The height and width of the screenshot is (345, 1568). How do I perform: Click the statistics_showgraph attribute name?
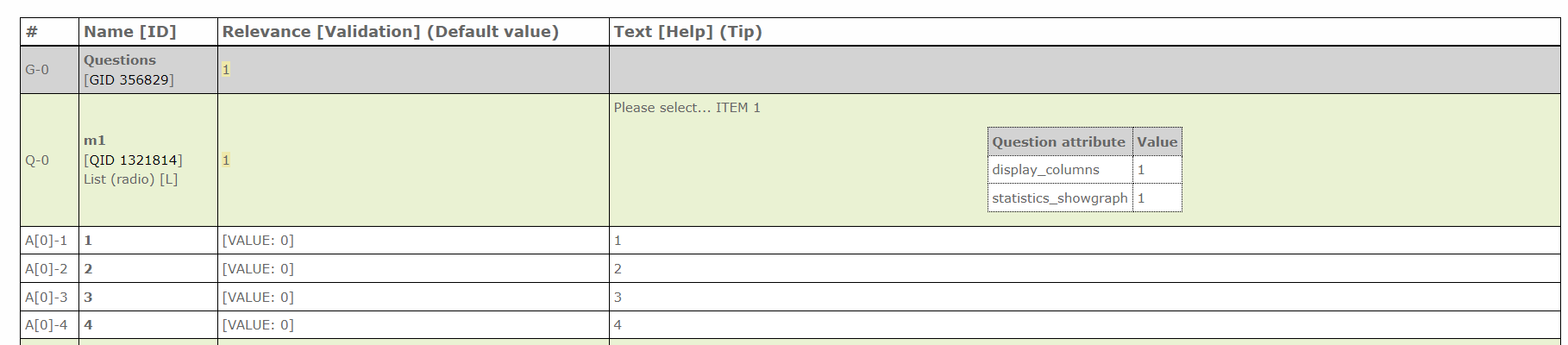click(x=1059, y=198)
